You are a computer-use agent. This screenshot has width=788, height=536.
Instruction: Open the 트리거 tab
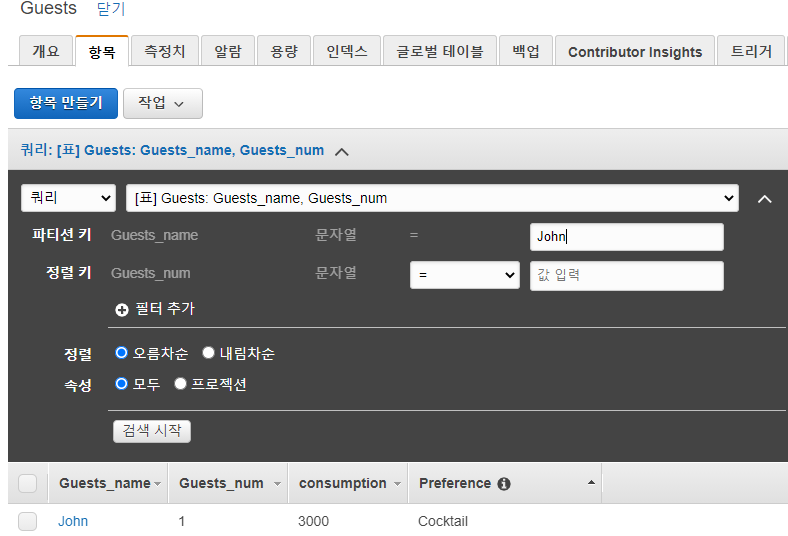[751, 51]
